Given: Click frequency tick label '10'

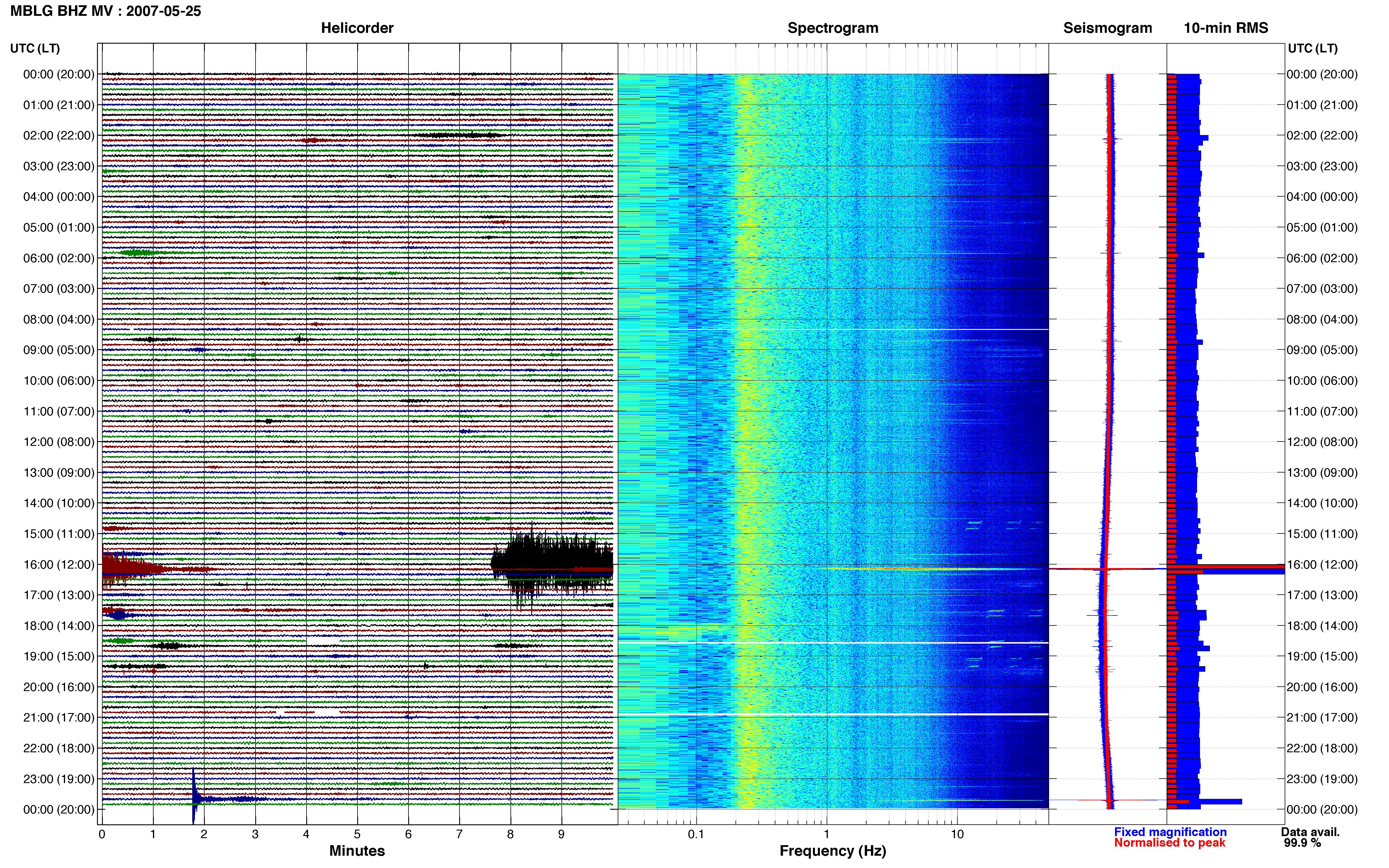Looking at the screenshot, I should pyautogui.click(x=957, y=834).
